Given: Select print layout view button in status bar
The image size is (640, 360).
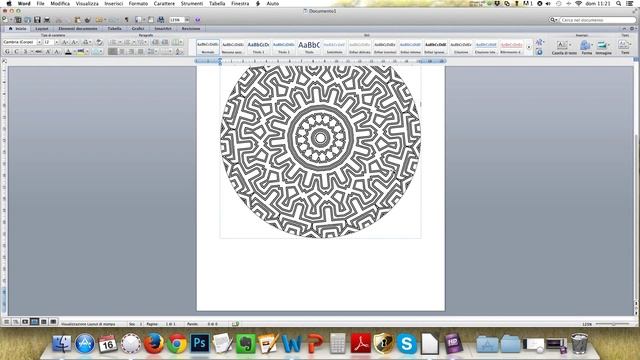Looking at the screenshot, I should coord(34,322).
